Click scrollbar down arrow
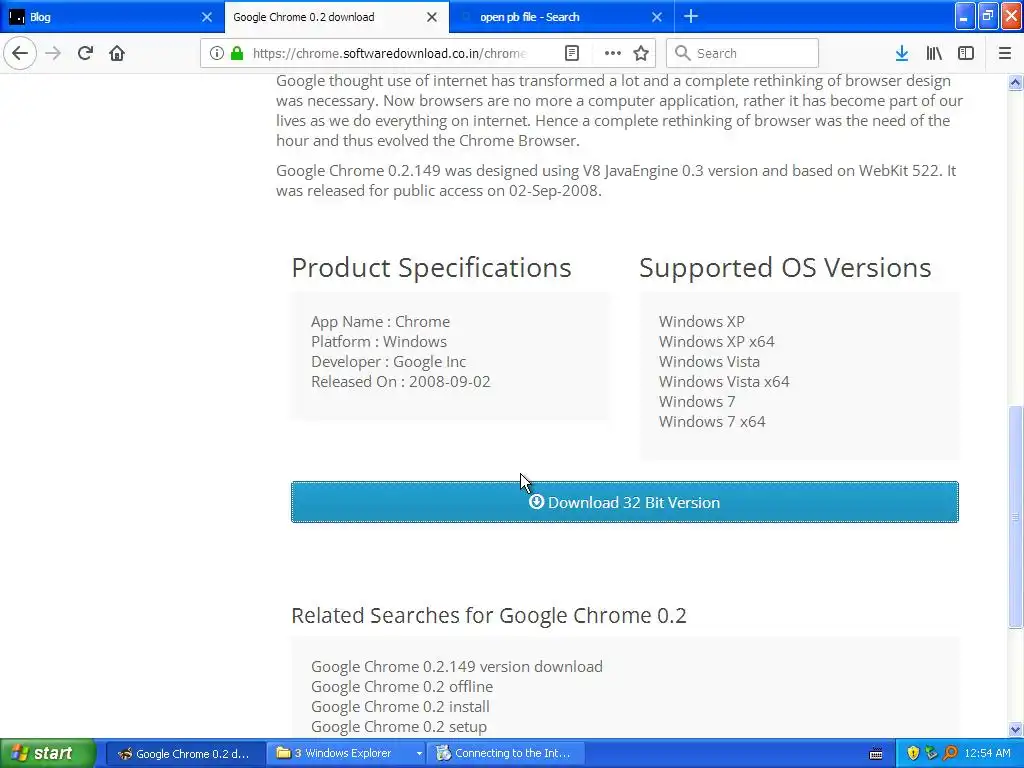1024x768 pixels. [1015, 729]
